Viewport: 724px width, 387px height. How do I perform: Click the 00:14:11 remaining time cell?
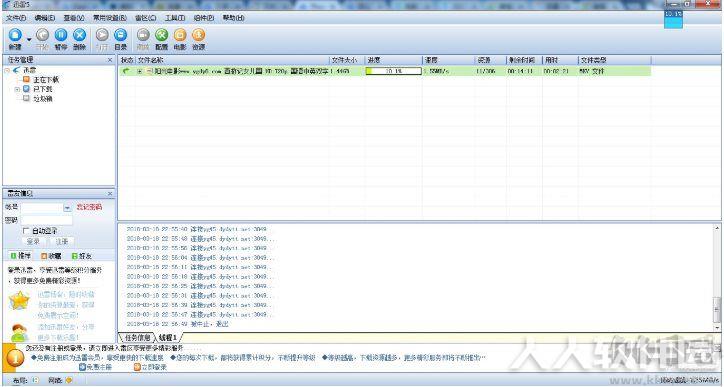(x=520, y=71)
